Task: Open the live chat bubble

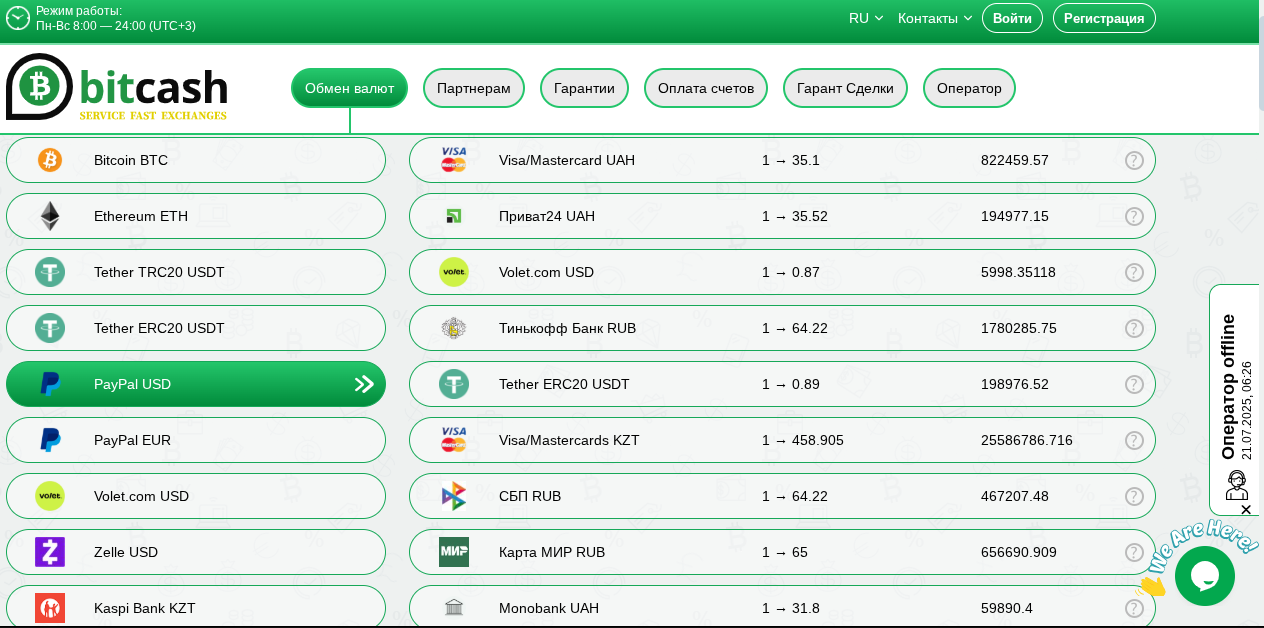Action: click(1205, 576)
